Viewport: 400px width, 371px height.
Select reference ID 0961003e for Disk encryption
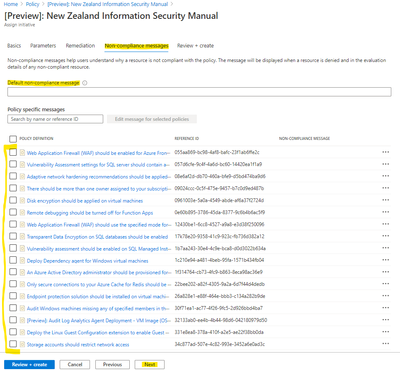[x=219, y=200]
